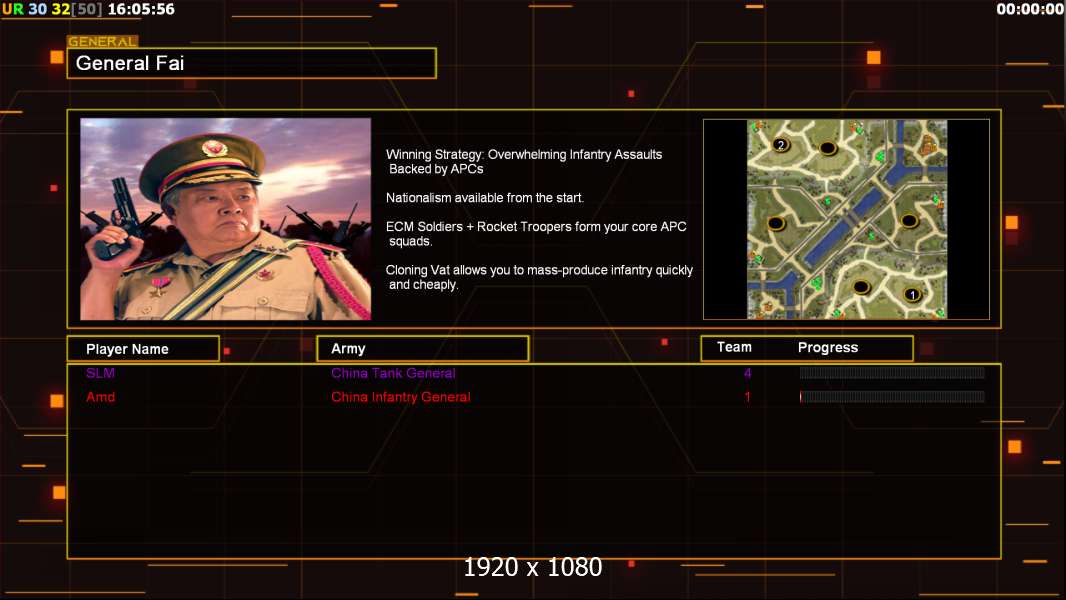Click Amd's loading progress bar
This screenshot has width=1066, height=600.
coord(892,397)
